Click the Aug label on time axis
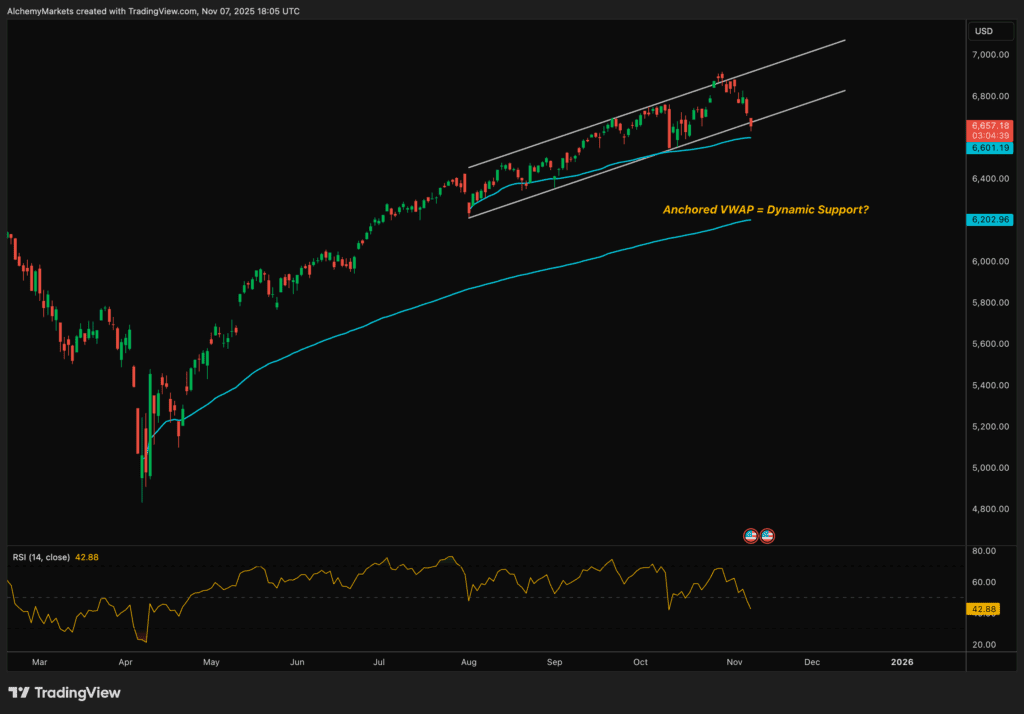The image size is (1024, 714). click(470, 662)
